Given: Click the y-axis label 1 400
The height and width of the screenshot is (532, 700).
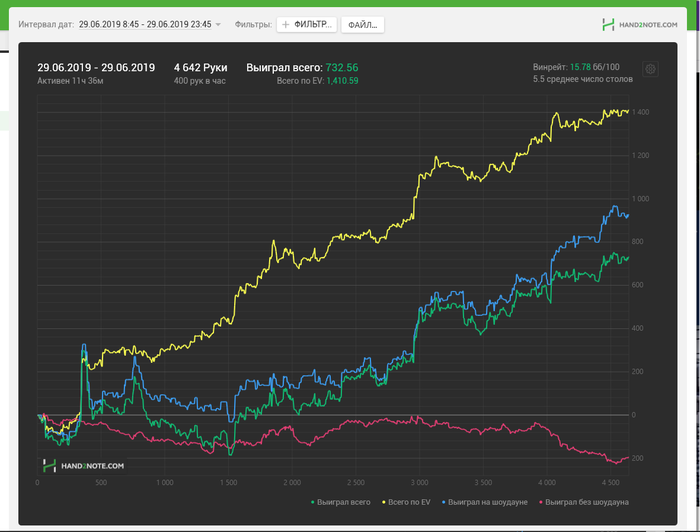Looking at the screenshot, I should 641,112.
